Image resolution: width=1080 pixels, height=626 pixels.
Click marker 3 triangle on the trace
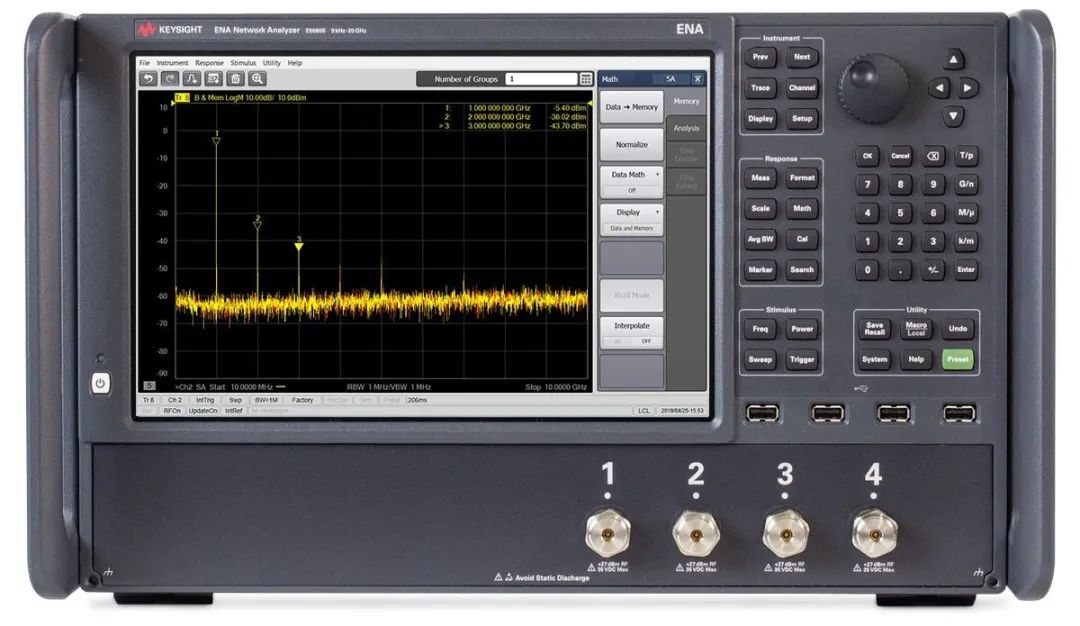click(x=299, y=246)
